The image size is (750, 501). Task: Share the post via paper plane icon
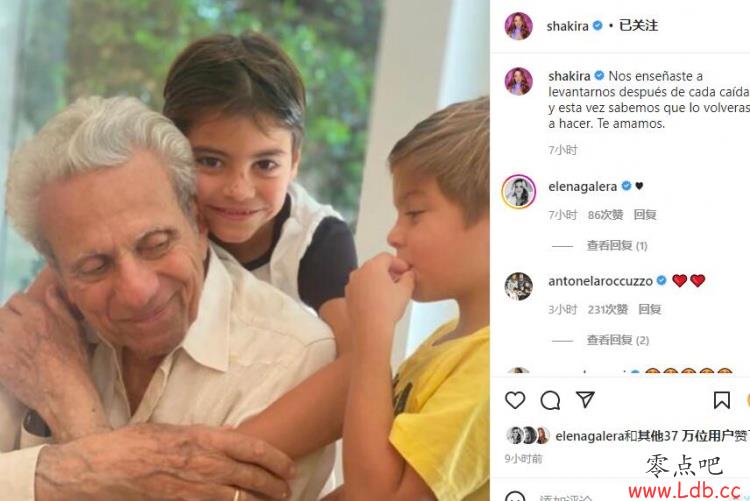[585, 399]
